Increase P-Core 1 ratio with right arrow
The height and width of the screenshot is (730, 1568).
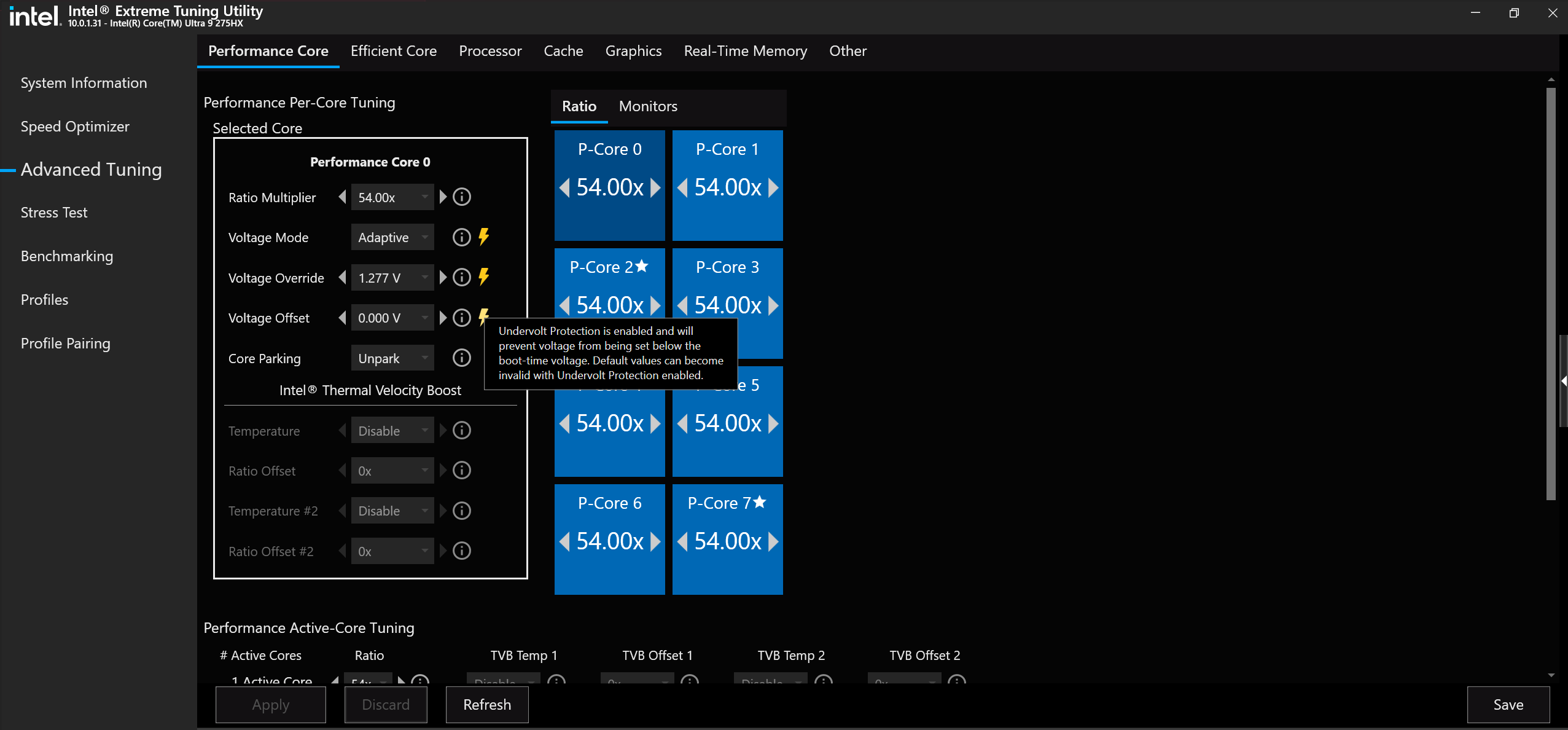(773, 187)
